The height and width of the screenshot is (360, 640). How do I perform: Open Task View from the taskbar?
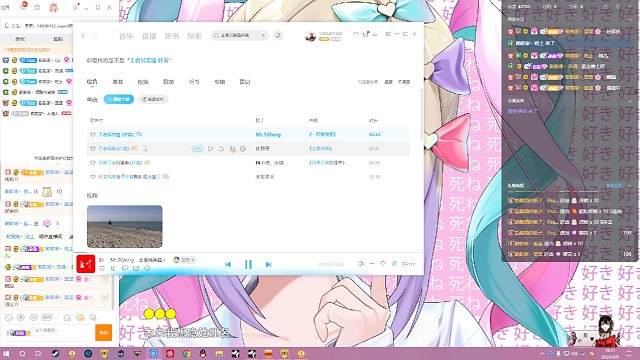[x=38, y=353]
